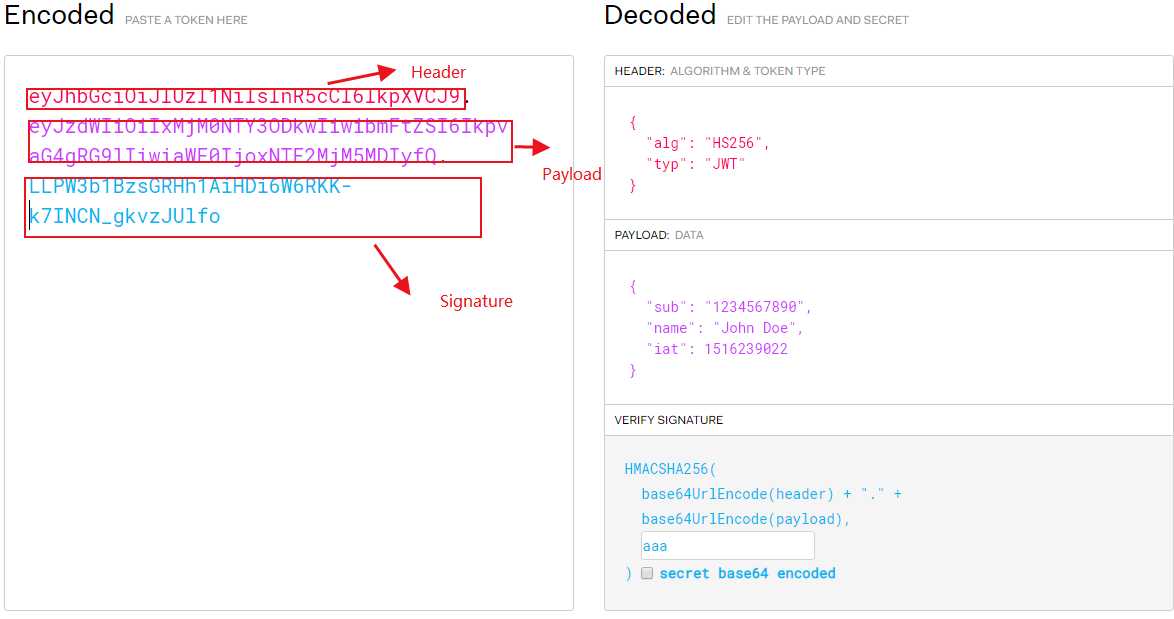Image resolution: width=1174 pixels, height=619 pixels.
Task: Click the "Encoded" heading
Action: [59, 16]
